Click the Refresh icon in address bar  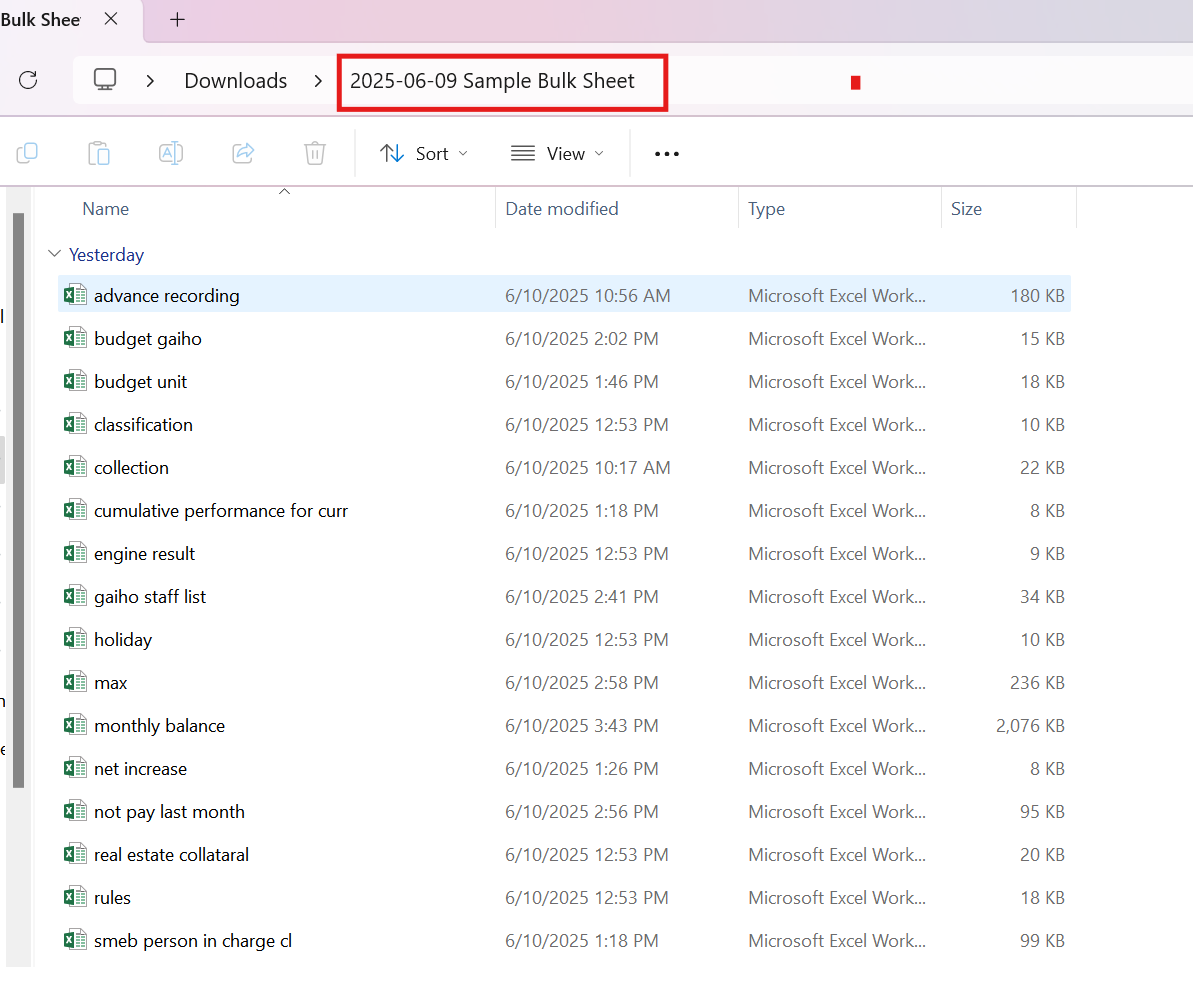click(28, 80)
